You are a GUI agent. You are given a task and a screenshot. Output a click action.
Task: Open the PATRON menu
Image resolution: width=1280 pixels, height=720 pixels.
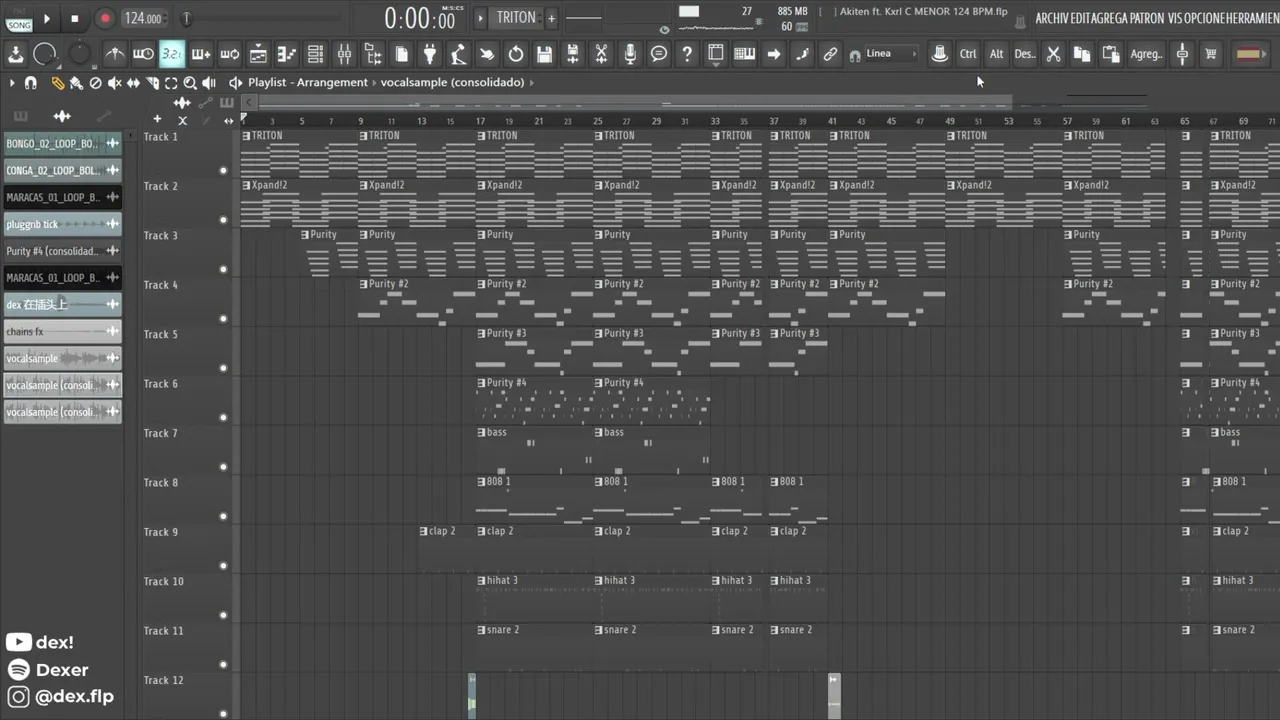(1148, 18)
